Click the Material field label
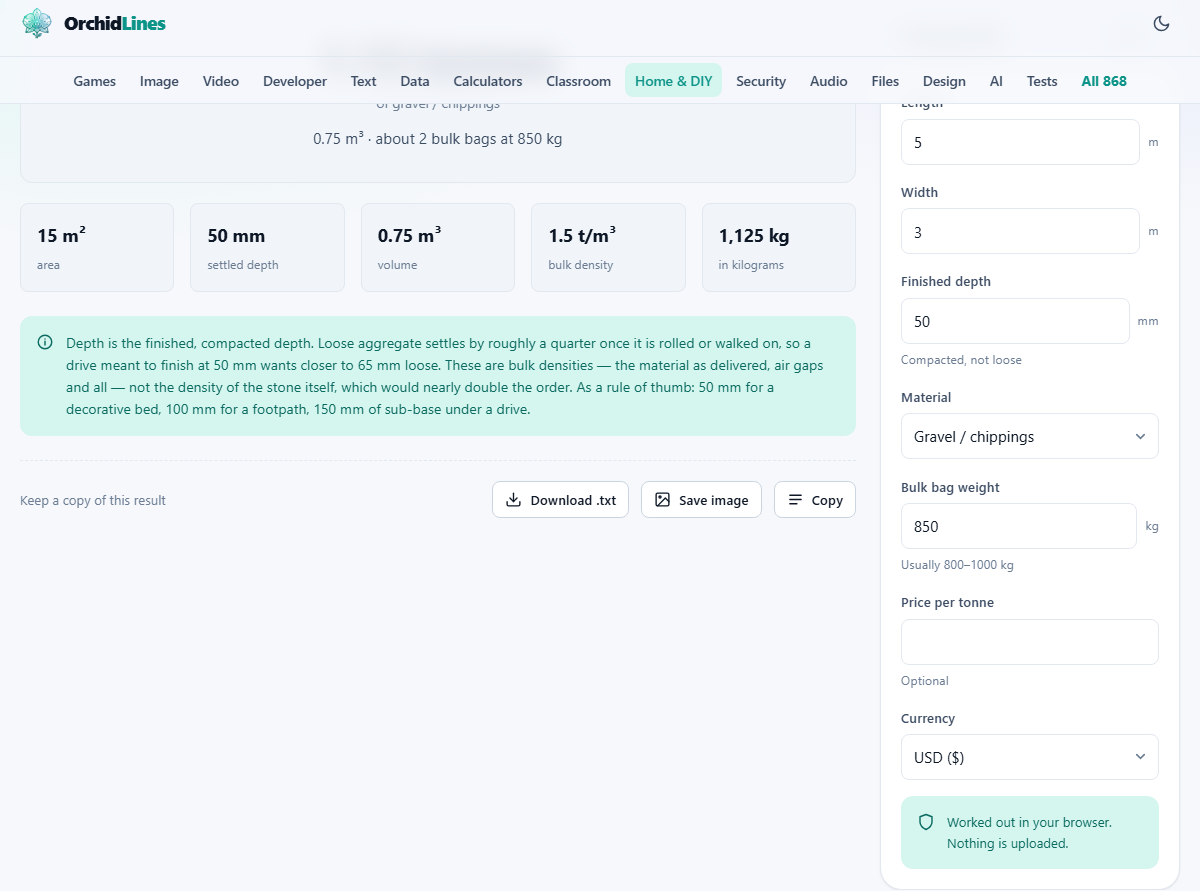 [x=926, y=397]
